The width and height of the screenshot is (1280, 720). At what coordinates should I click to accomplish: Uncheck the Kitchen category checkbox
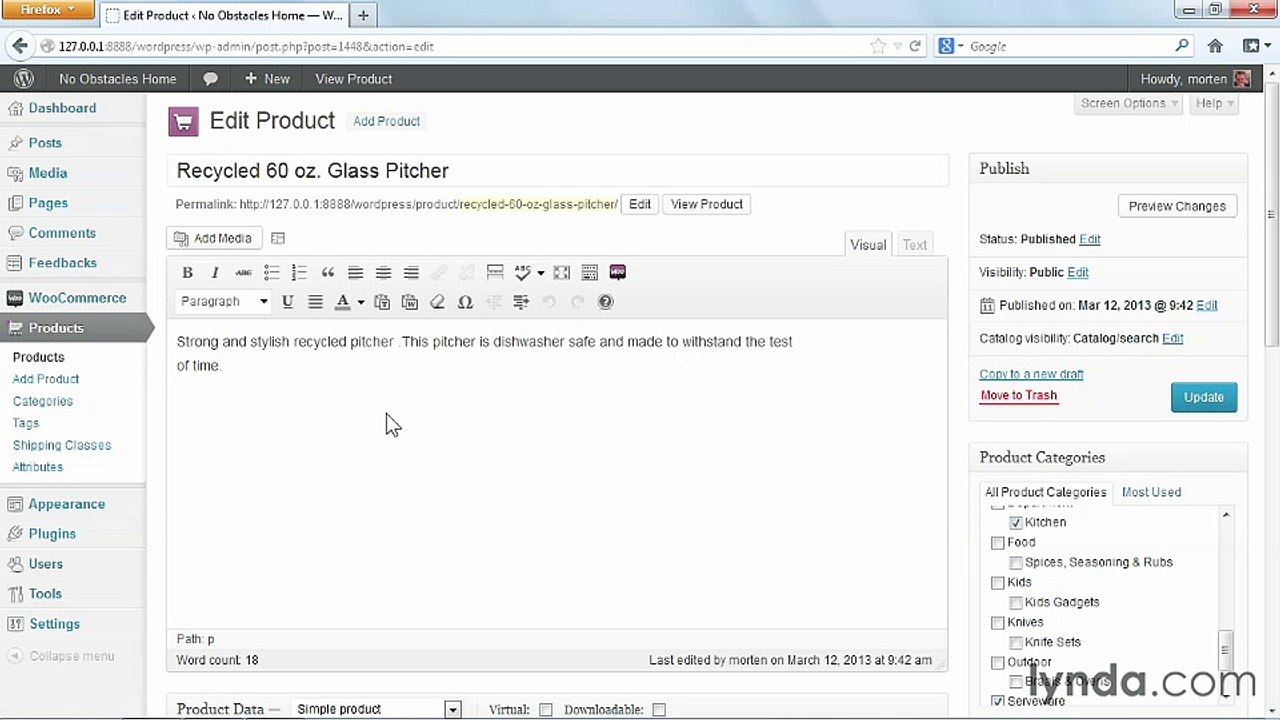1016,522
